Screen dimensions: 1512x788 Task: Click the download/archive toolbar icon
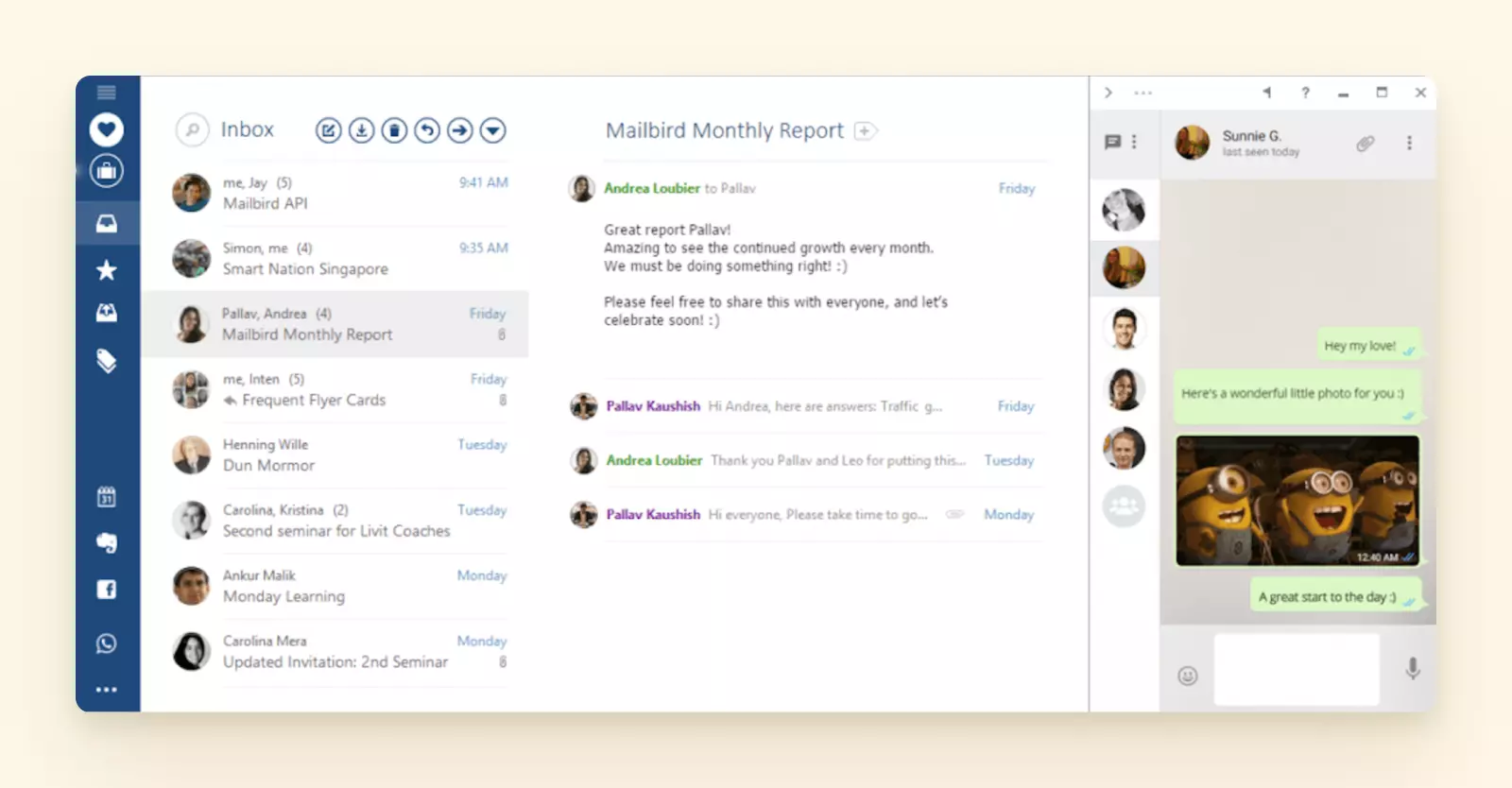[361, 130]
